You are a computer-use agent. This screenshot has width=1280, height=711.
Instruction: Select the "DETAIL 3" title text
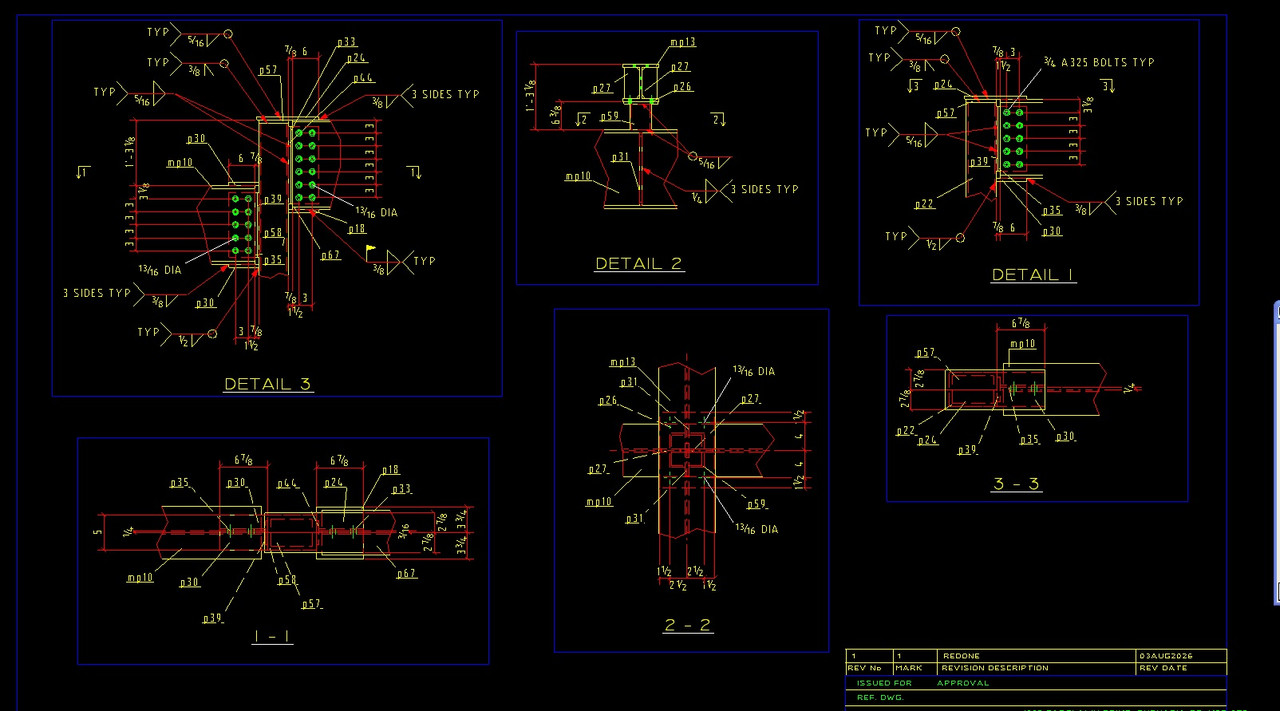coord(268,384)
